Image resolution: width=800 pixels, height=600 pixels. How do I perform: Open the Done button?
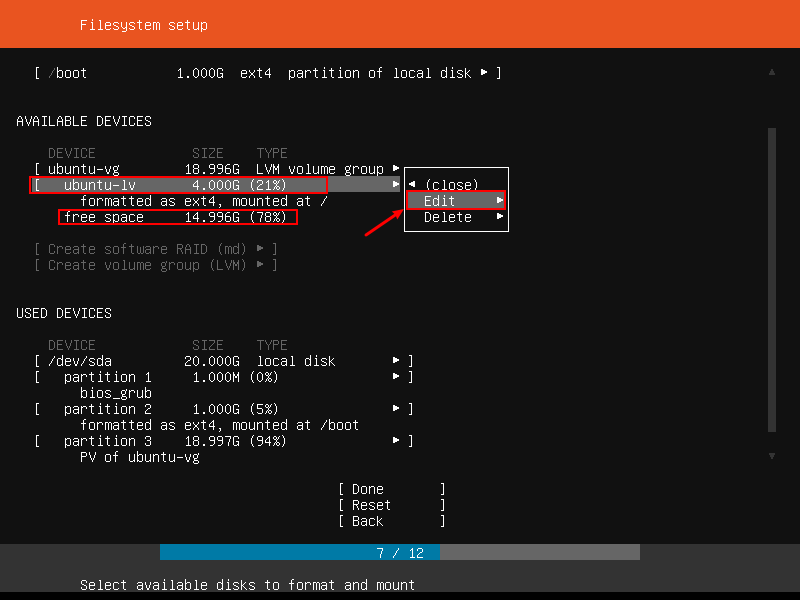point(366,488)
